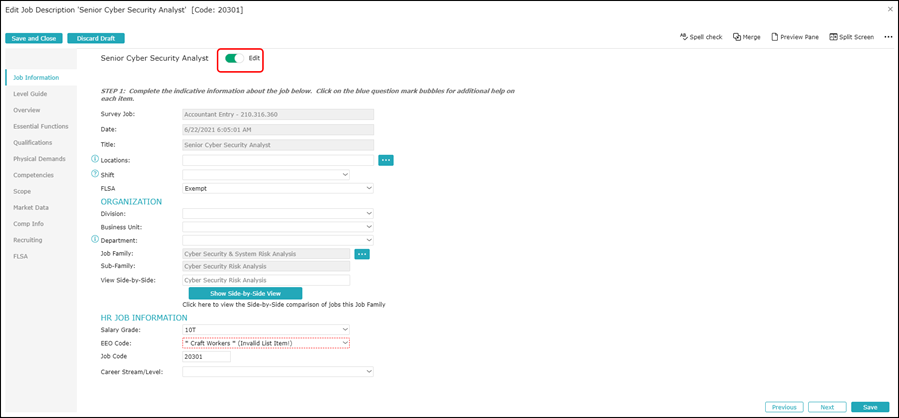Open the more options ellipsis menu
Screen dimensions: 899x418
887,37
